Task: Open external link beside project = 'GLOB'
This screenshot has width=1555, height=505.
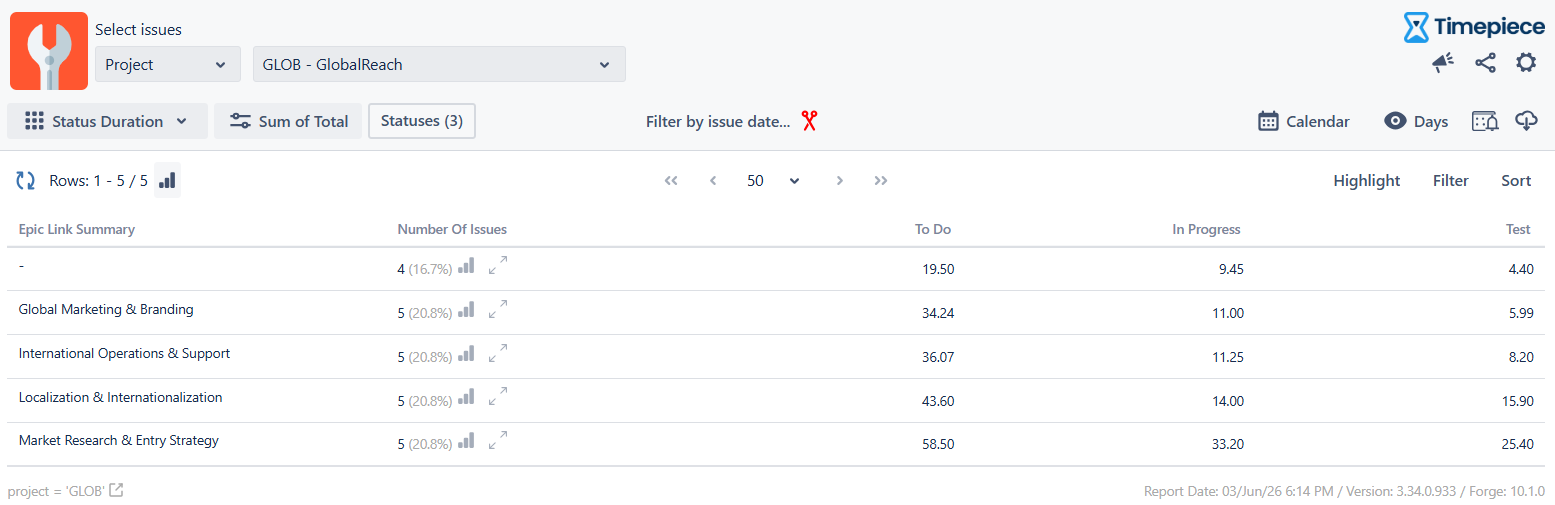Action: [116, 490]
